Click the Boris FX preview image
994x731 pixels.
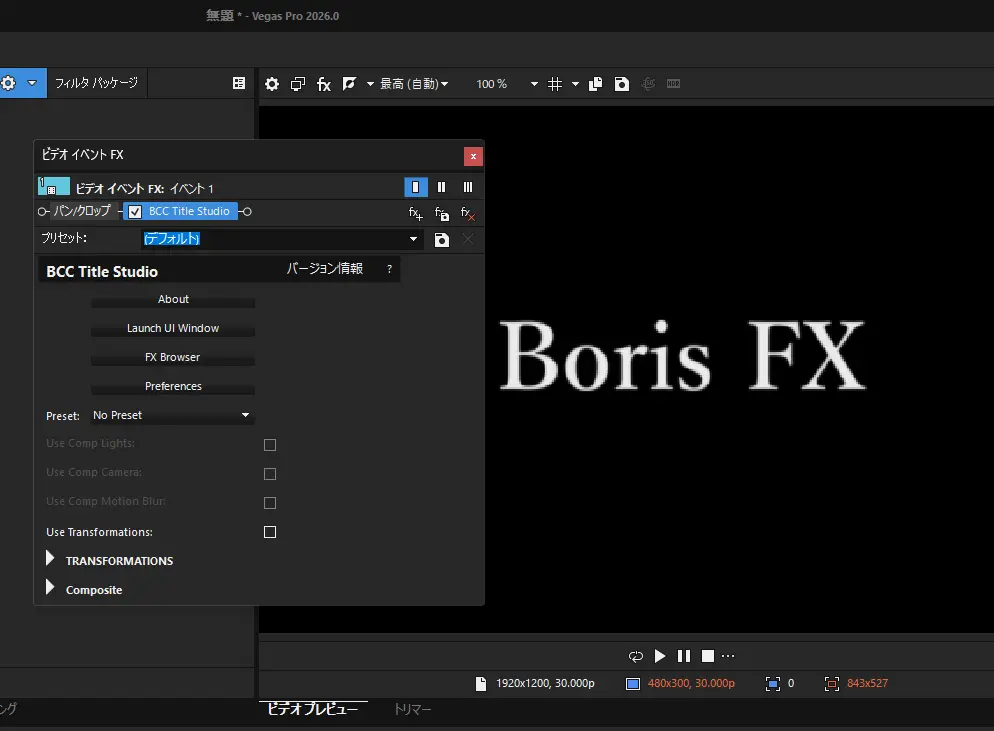(x=682, y=355)
